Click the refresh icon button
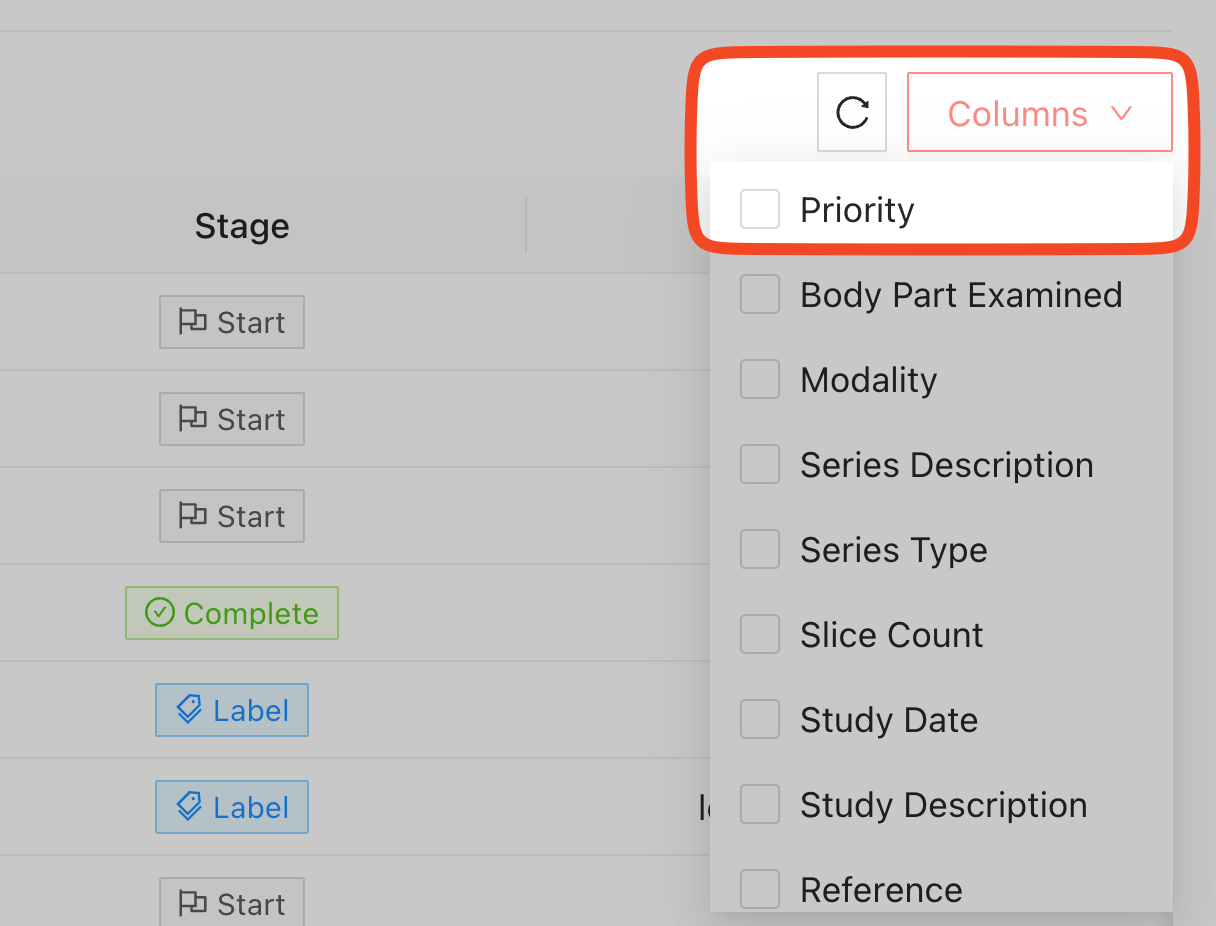Screen dimensions: 1216x926 852,113
